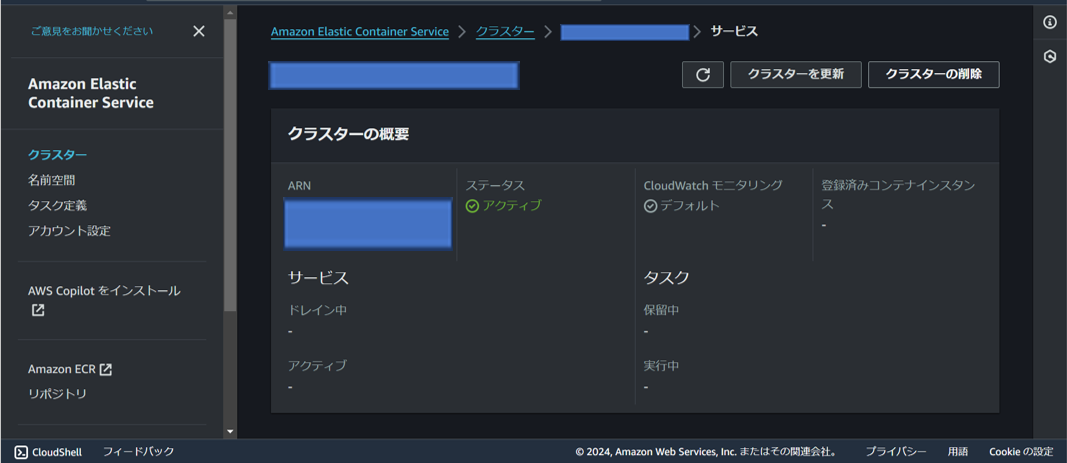The width and height of the screenshot is (1067, 463).
Task: Open AWS Copilot をインストール link
Action: click(104, 291)
